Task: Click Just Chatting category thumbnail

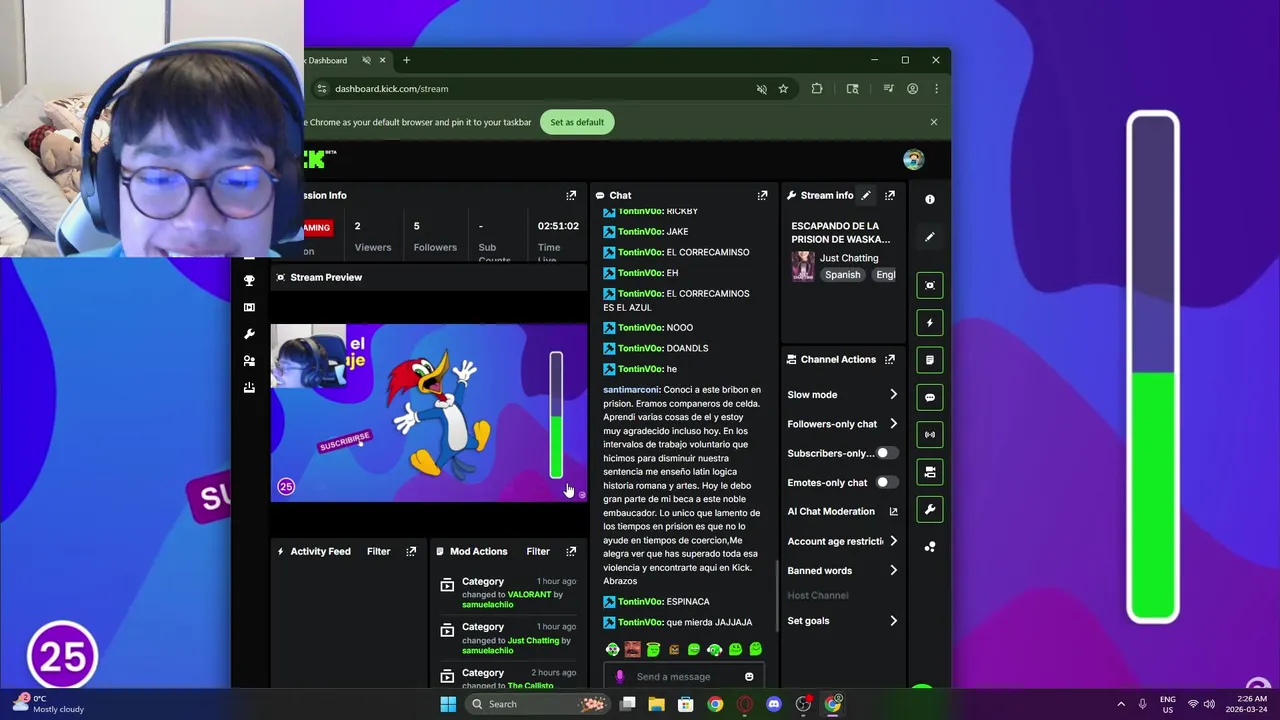Action: click(x=803, y=266)
